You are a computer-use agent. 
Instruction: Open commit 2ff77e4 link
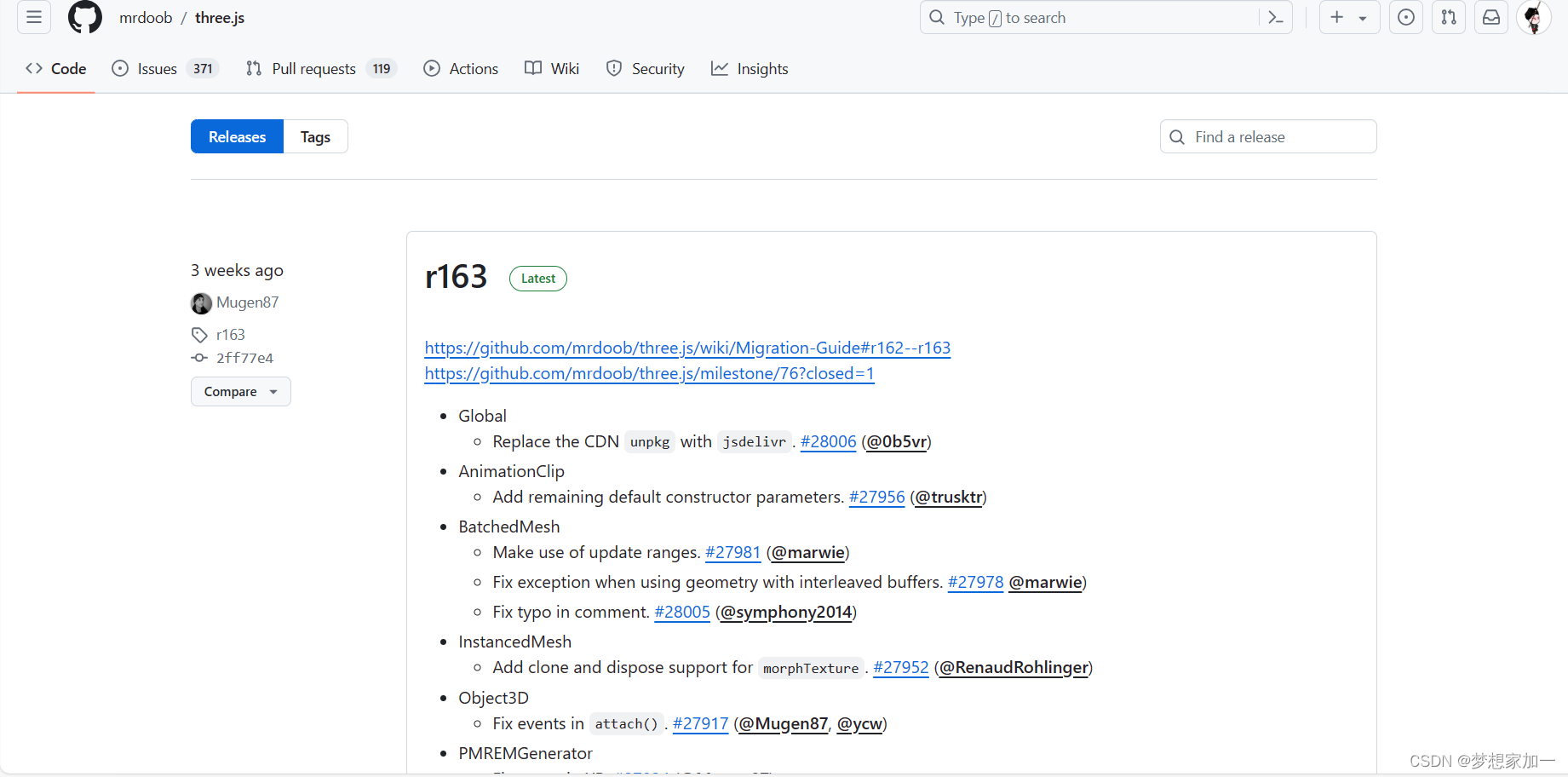point(244,358)
